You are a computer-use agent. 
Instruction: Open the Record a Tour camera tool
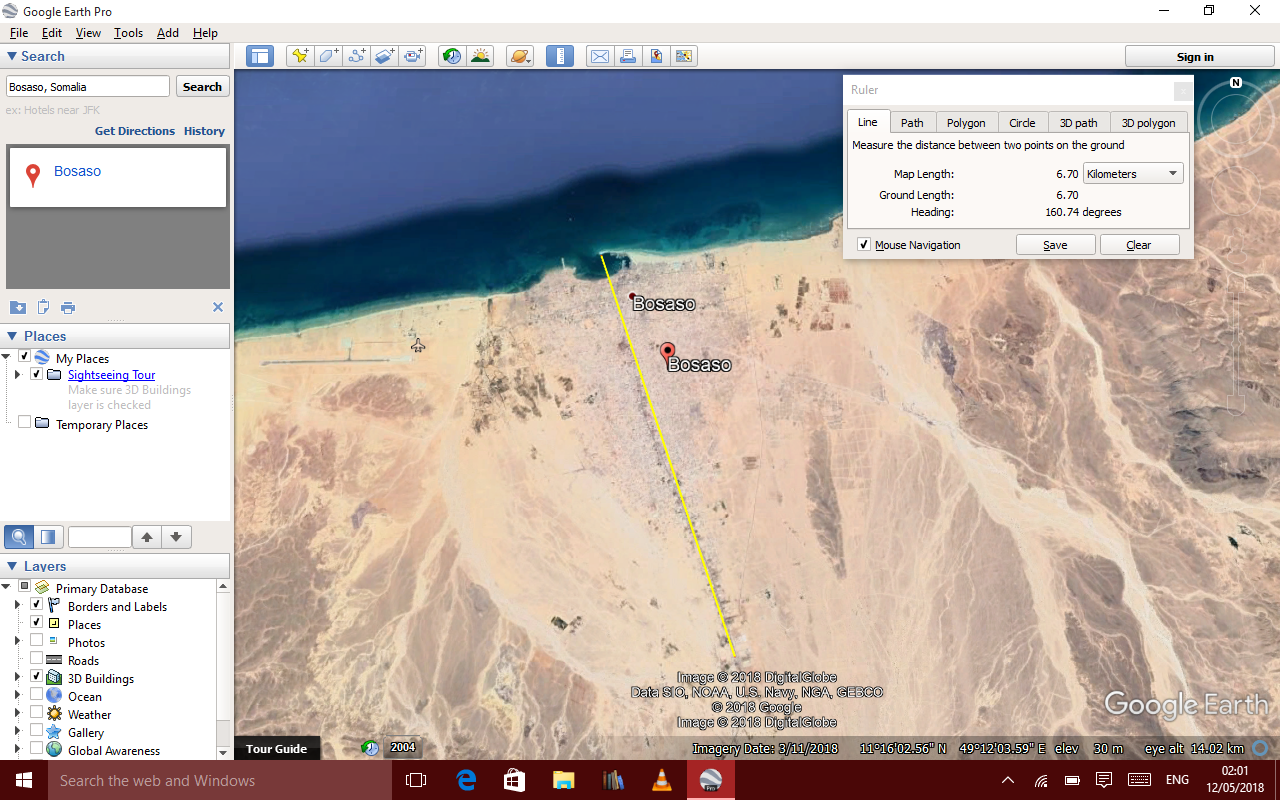pyautogui.click(x=413, y=57)
